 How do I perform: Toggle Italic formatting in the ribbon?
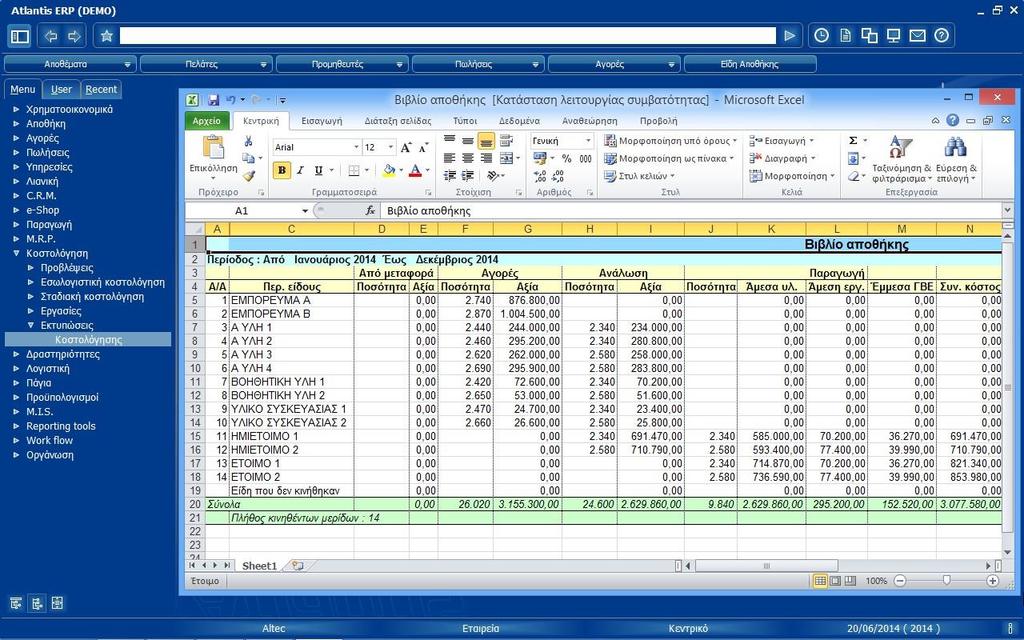coord(300,170)
